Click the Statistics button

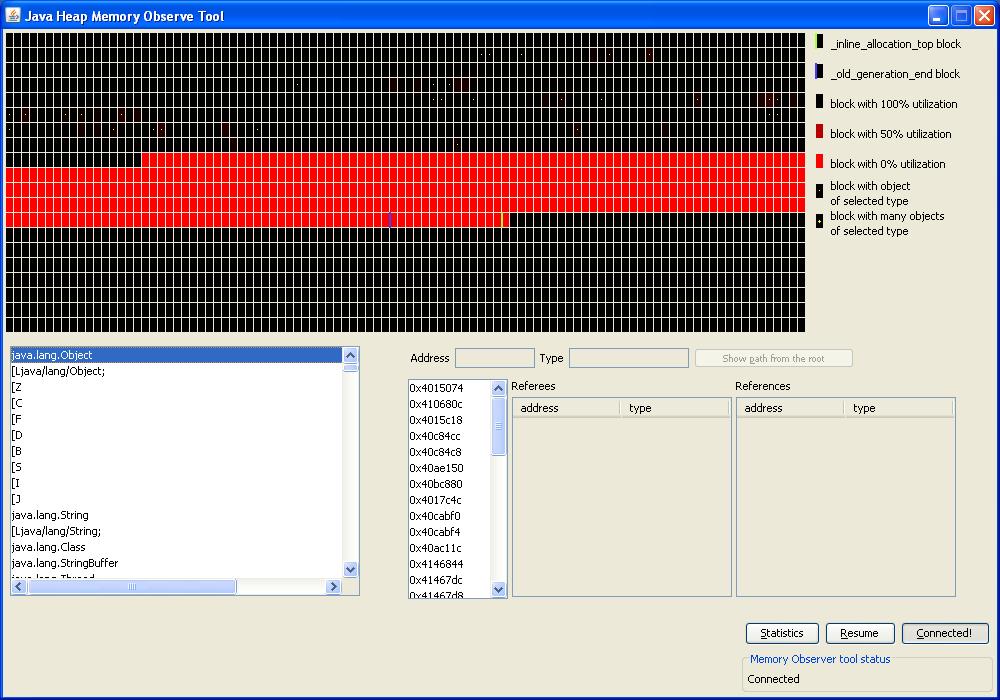point(782,633)
